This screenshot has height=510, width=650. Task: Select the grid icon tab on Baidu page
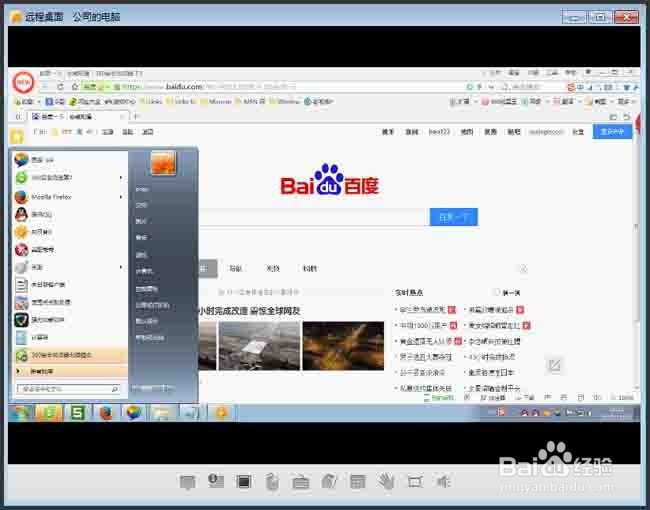click(208, 269)
